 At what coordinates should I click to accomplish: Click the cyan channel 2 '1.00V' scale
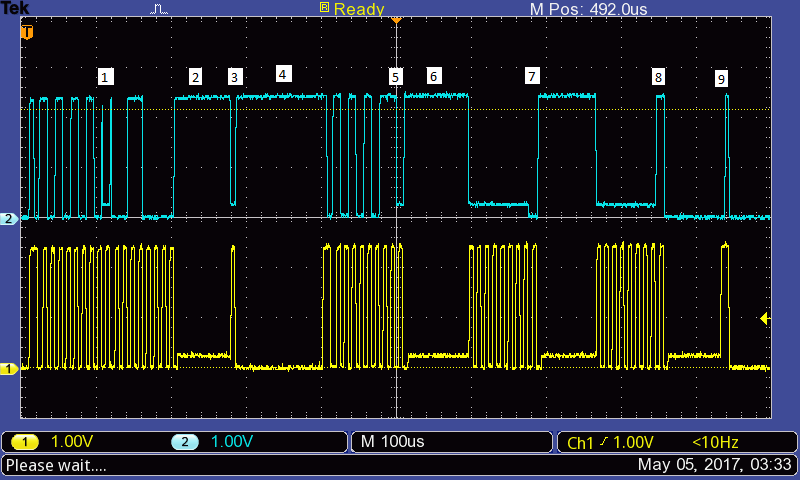pyautogui.click(x=232, y=442)
